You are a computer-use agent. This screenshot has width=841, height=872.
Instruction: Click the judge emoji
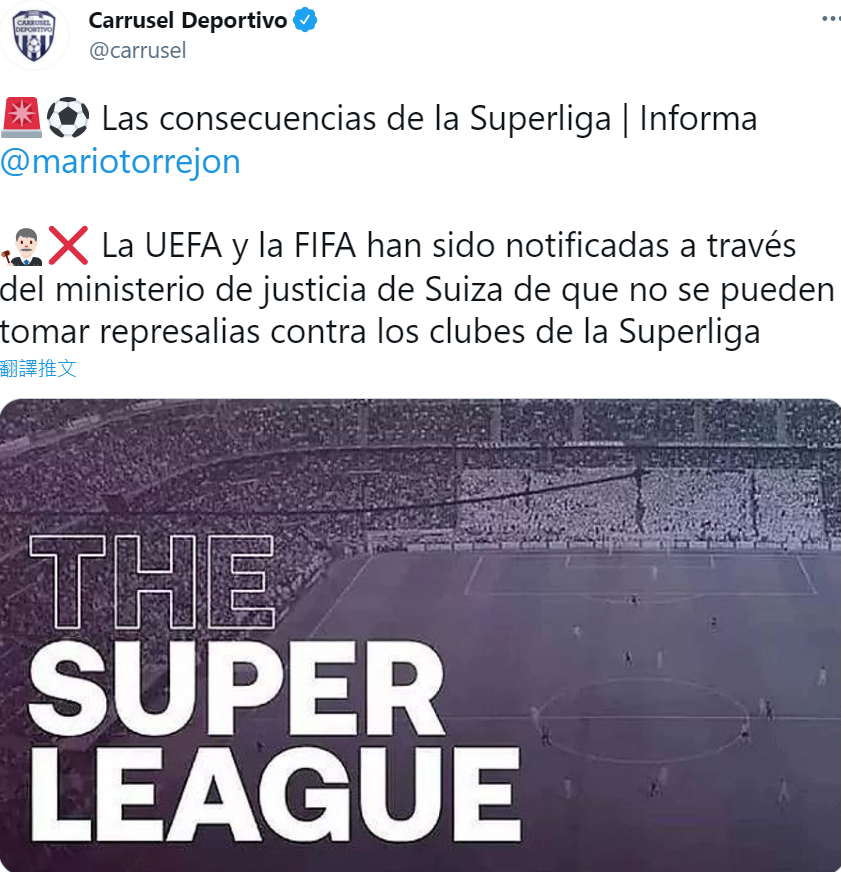pyautogui.click(x=22, y=246)
